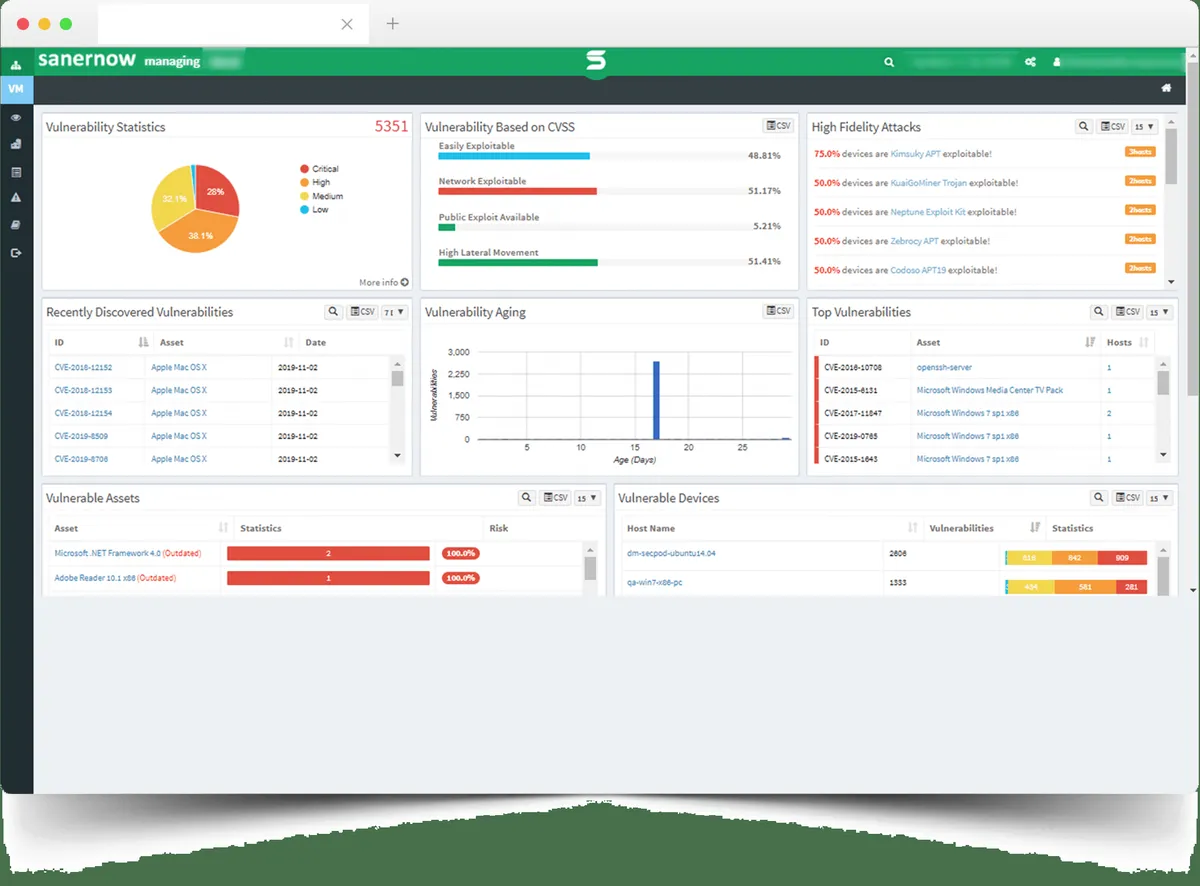The image size is (1200, 886).
Task: Export Recently Discovered Vulnerabilities as CSV
Action: tap(363, 312)
